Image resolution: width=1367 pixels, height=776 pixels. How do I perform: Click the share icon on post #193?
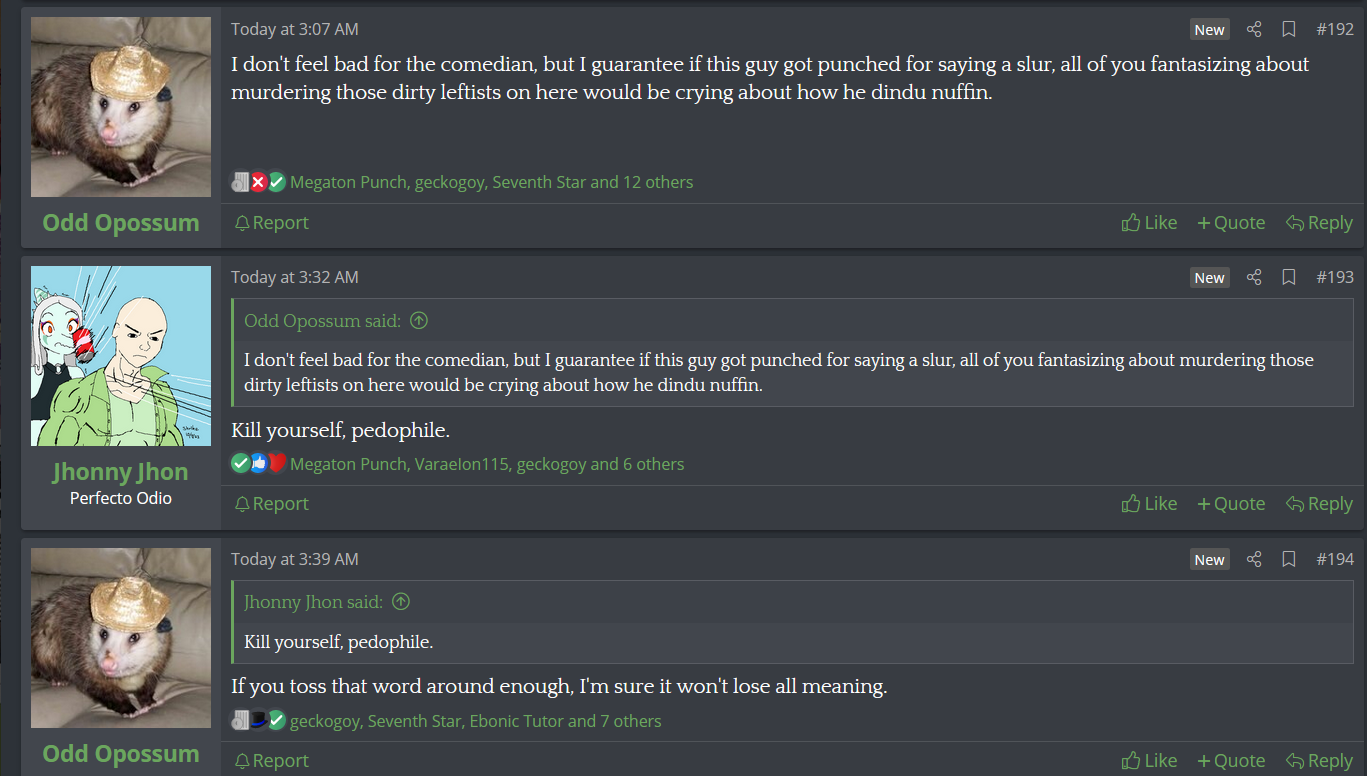click(x=1254, y=277)
